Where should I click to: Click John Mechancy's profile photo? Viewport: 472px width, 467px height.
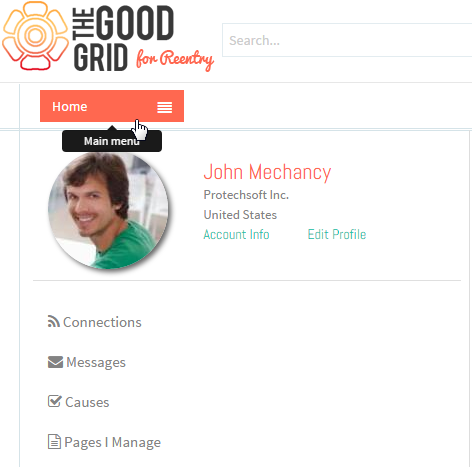108,211
